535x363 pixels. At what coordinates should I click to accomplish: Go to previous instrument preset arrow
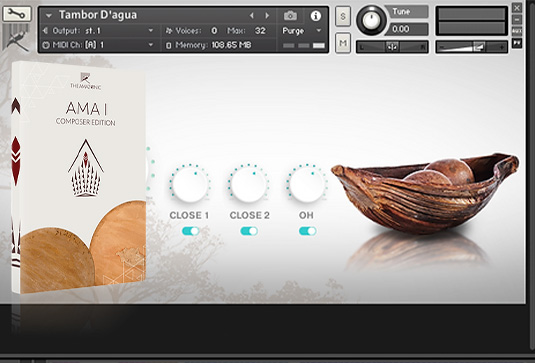tap(252, 15)
